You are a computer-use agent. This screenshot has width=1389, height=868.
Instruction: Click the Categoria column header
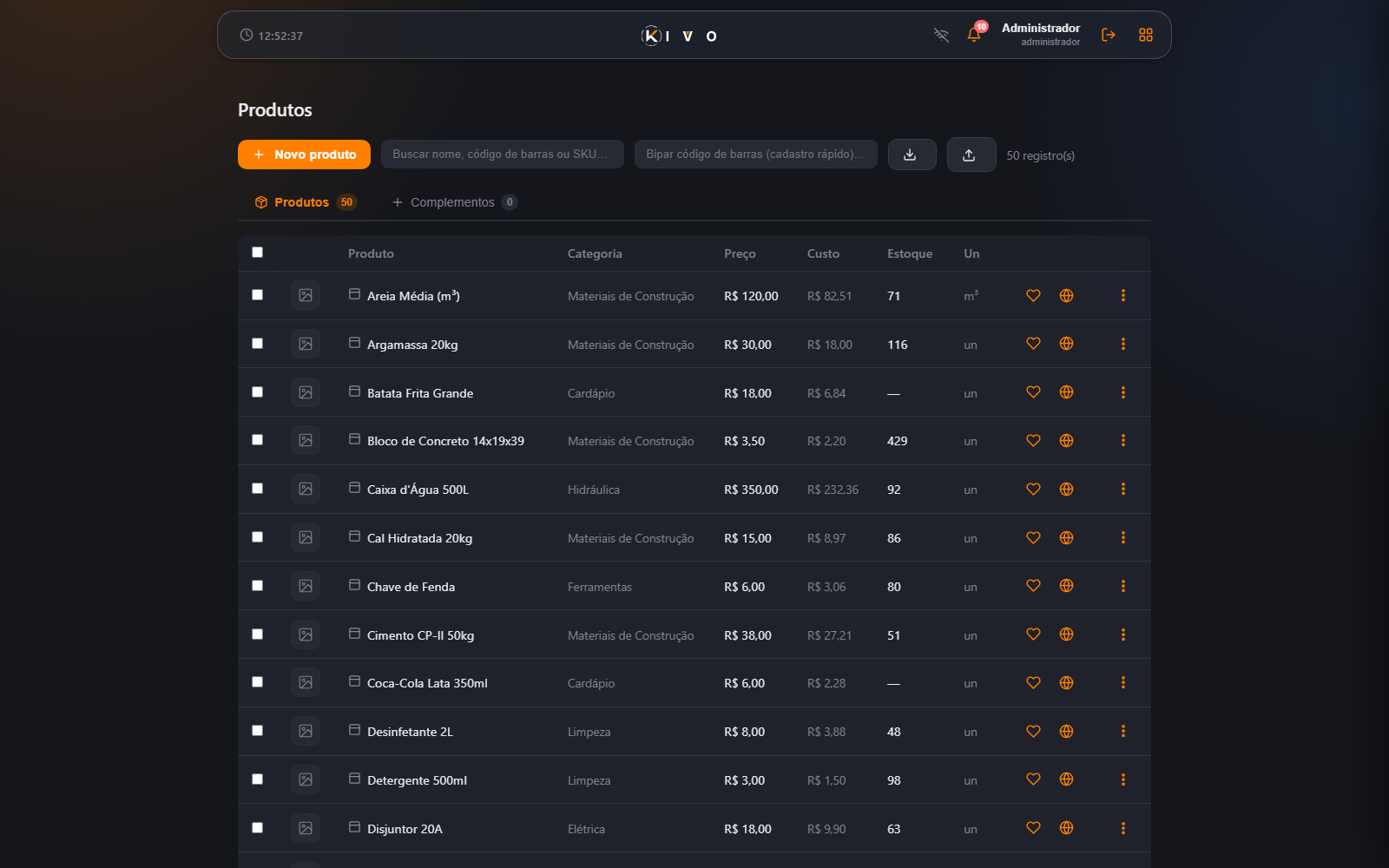pyautogui.click(x=595, y=253)
